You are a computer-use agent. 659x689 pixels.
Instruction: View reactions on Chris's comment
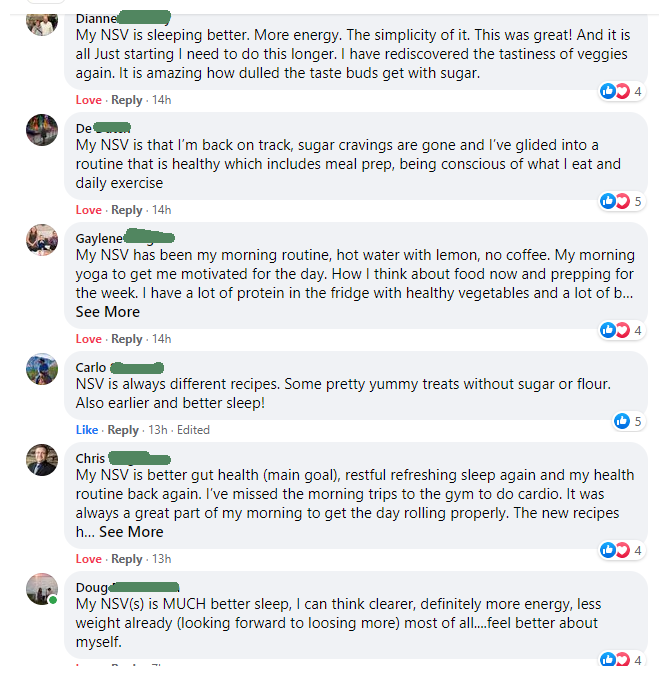pyautogui.click(x=622, y=550)
